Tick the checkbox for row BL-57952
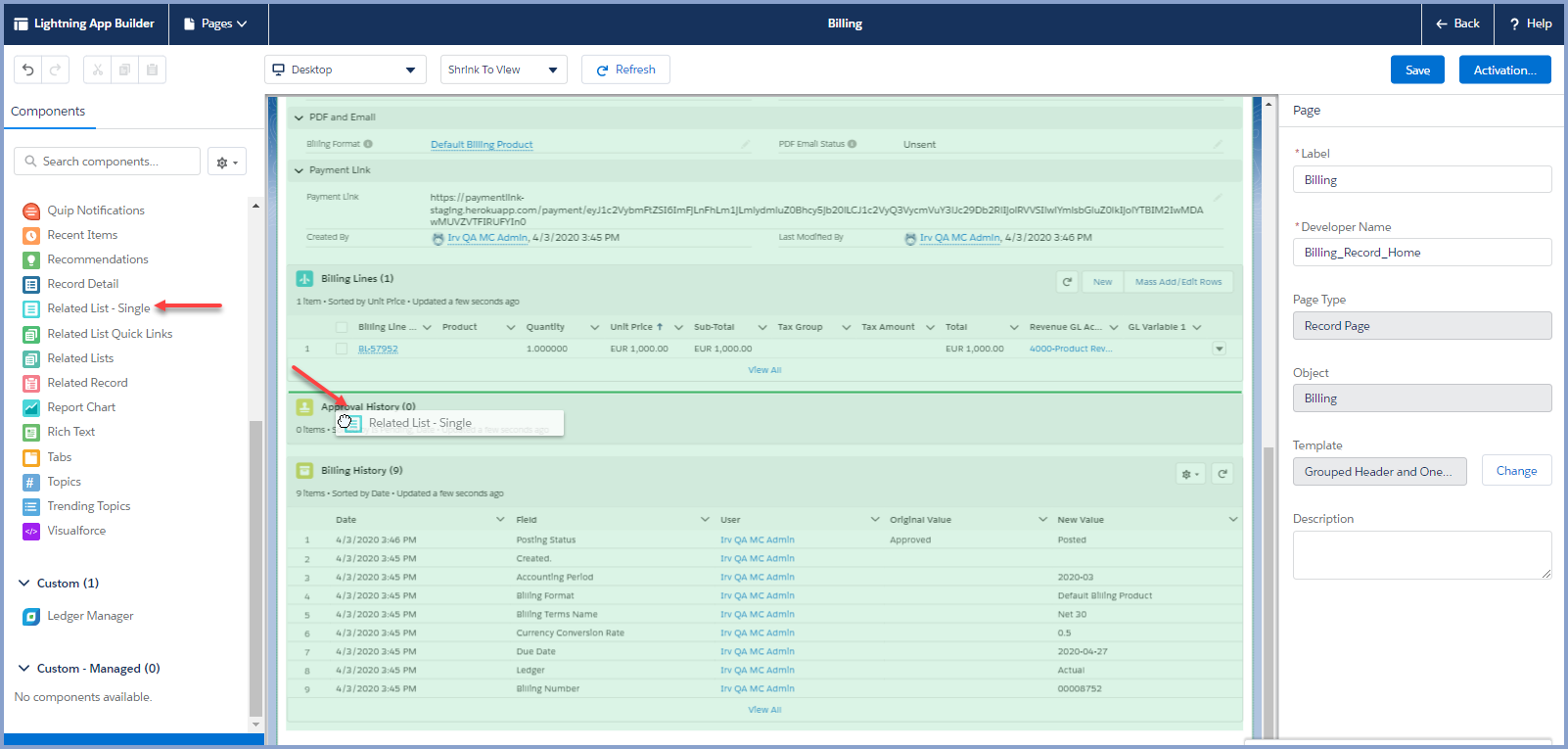 coord(342,349)
